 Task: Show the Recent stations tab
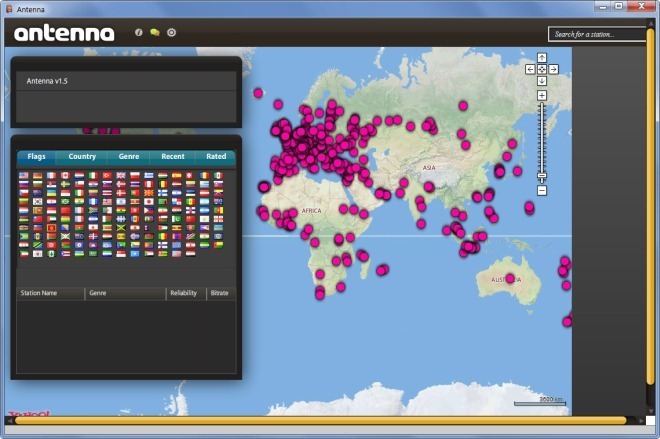coord(172,157)
